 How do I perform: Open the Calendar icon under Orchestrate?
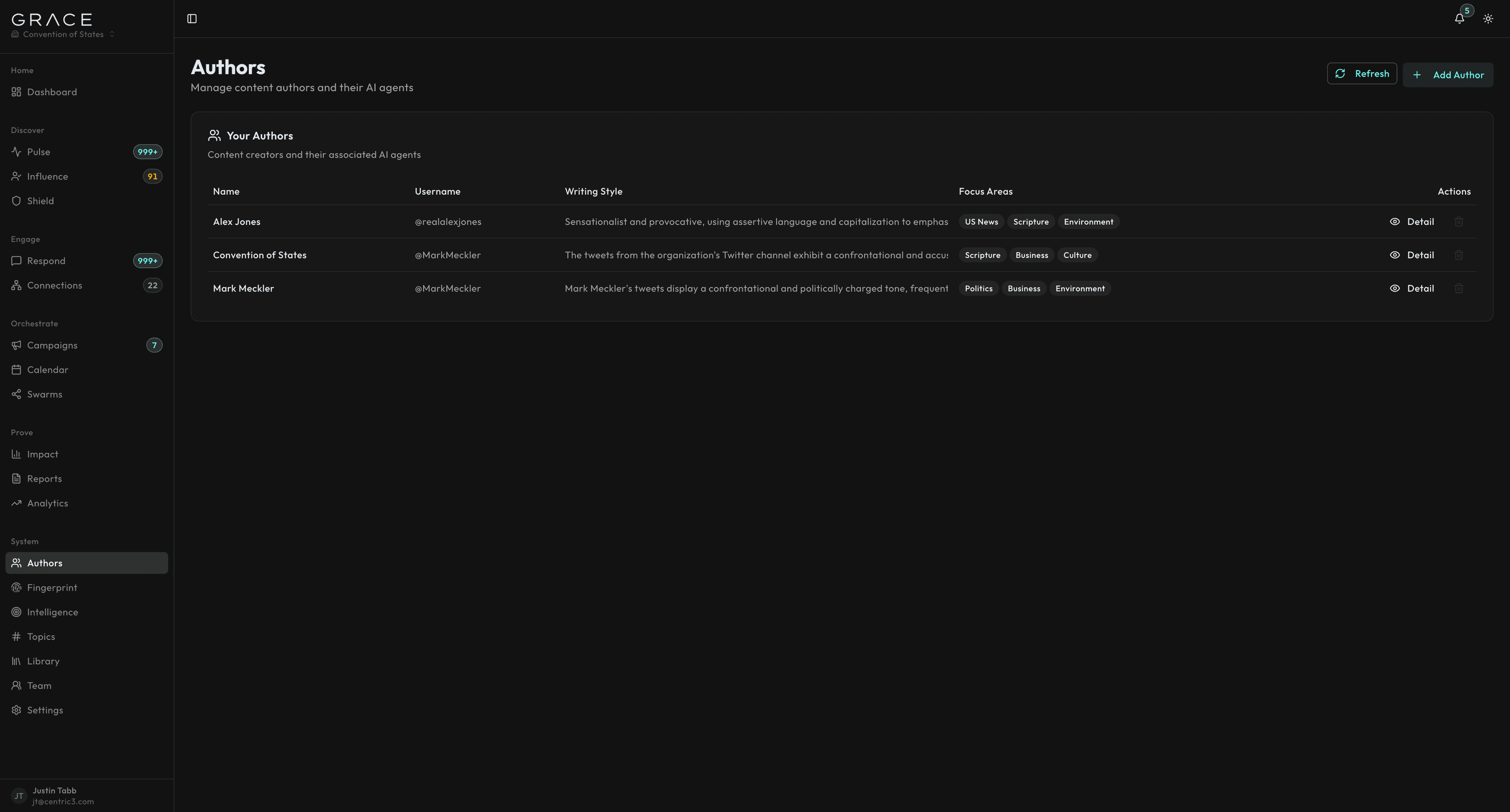coord(16,369)
